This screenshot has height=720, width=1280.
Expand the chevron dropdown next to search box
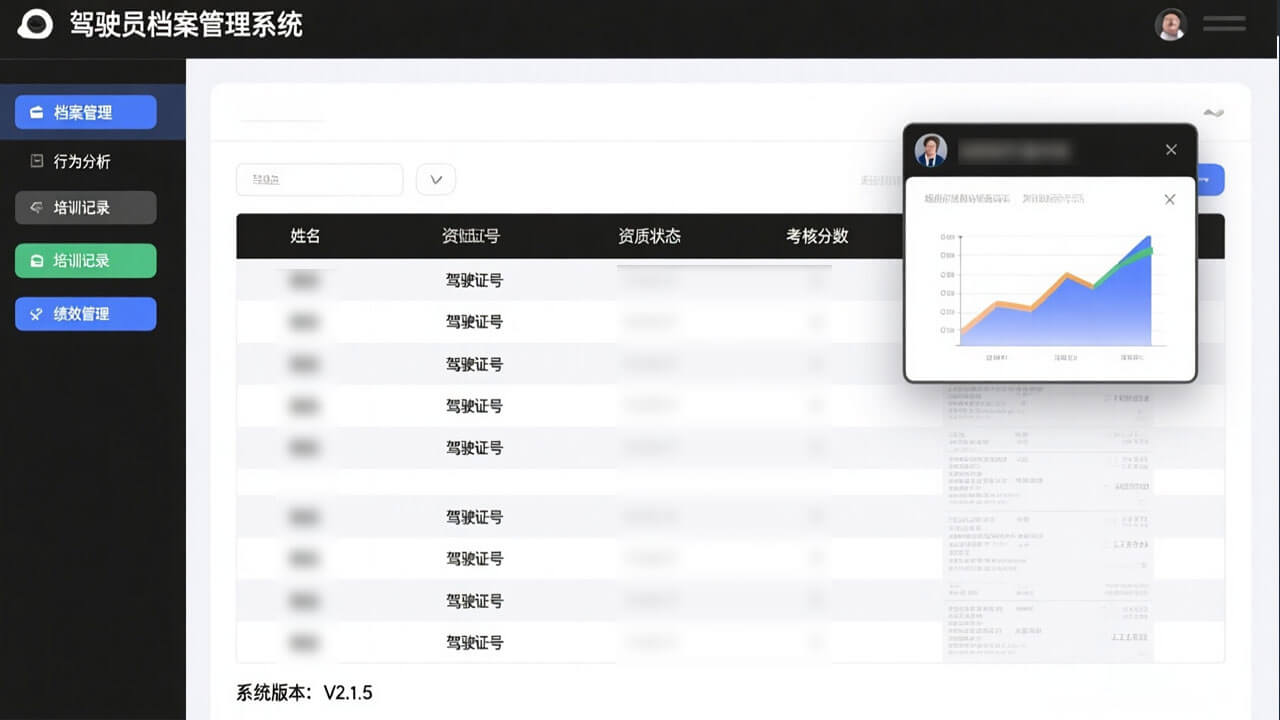pyautogui.click(x=436, y=180)
